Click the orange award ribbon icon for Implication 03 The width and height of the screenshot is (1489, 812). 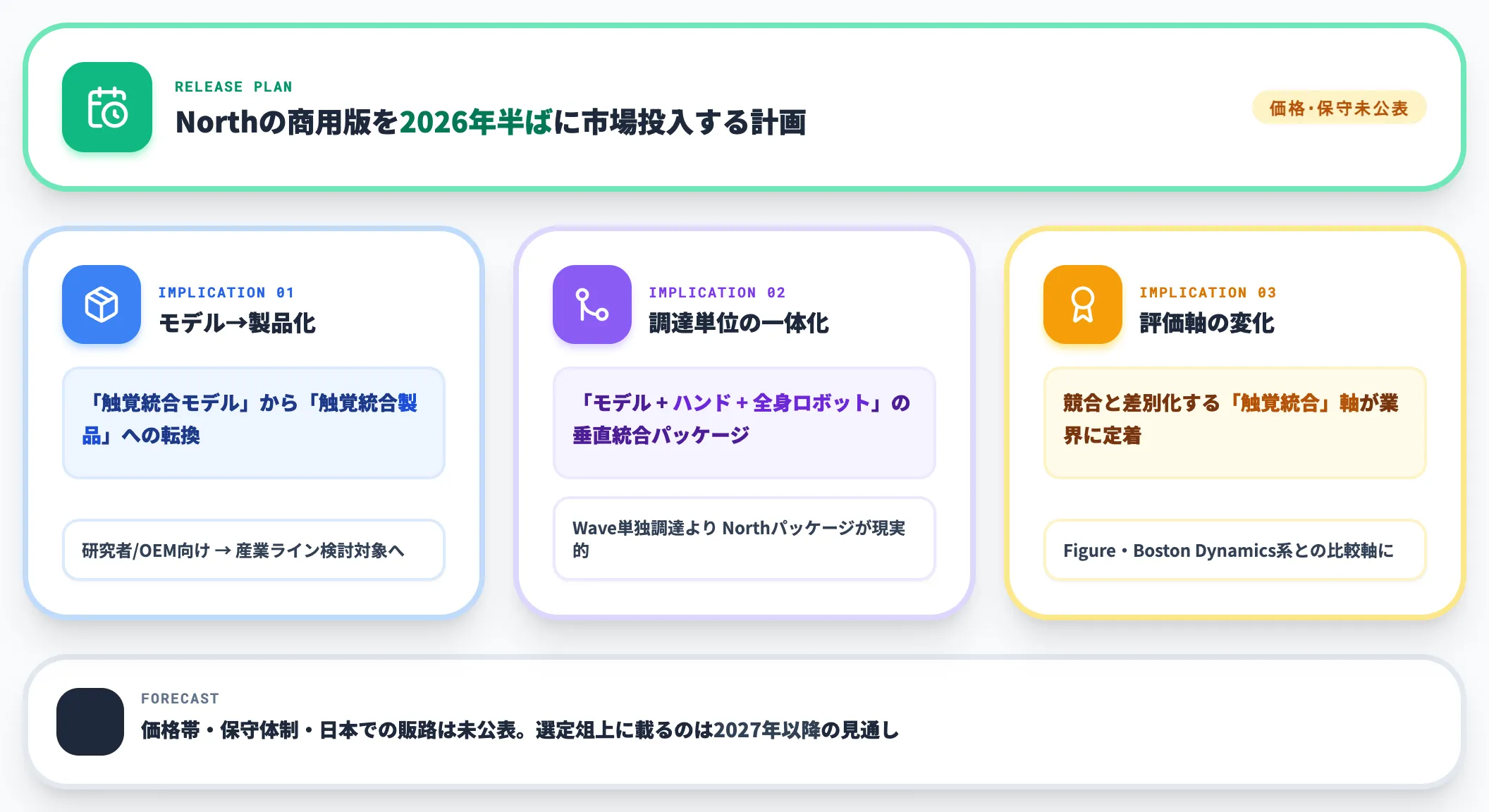[1083, 304]
